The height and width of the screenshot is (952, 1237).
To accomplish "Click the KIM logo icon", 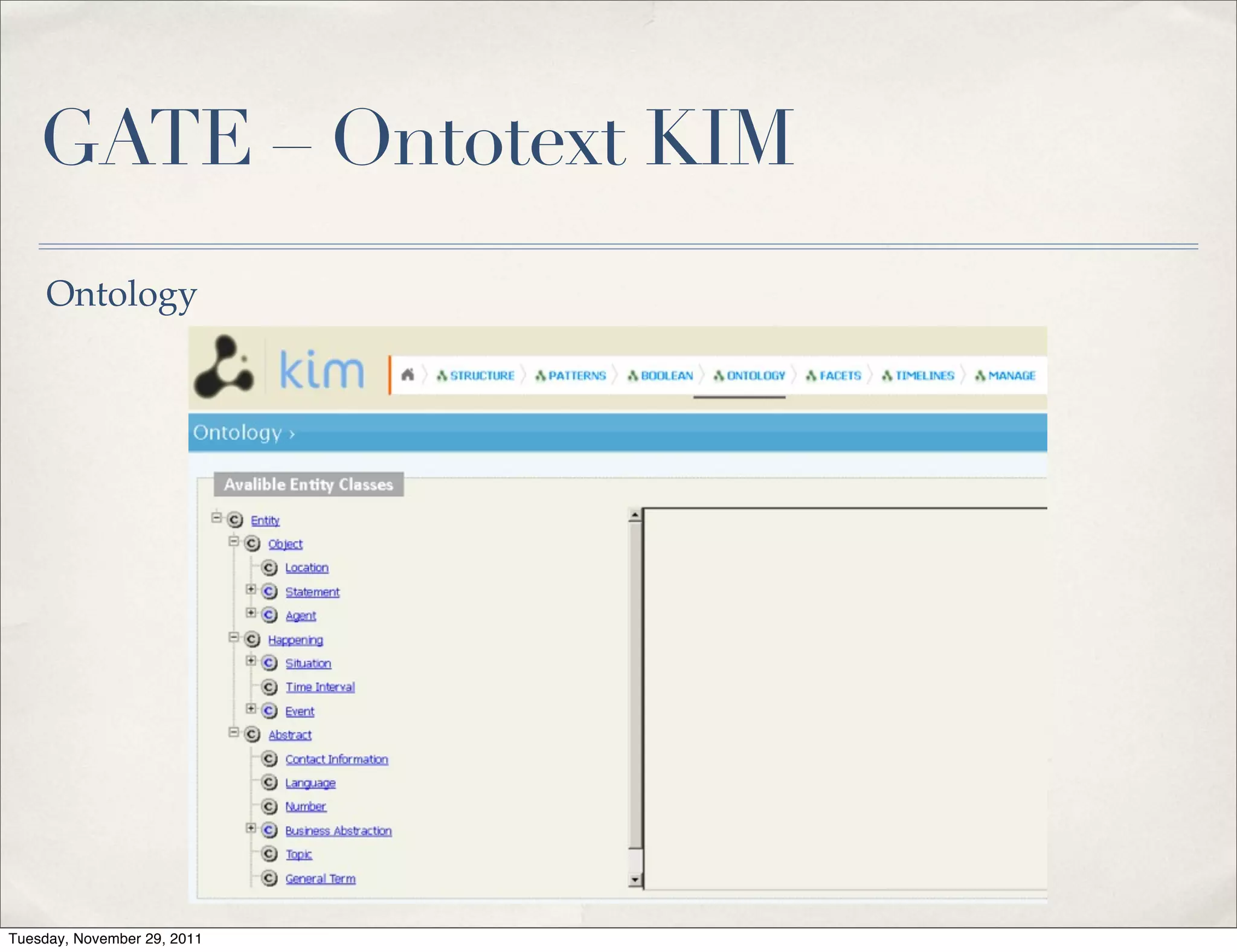I will point(224,367).
